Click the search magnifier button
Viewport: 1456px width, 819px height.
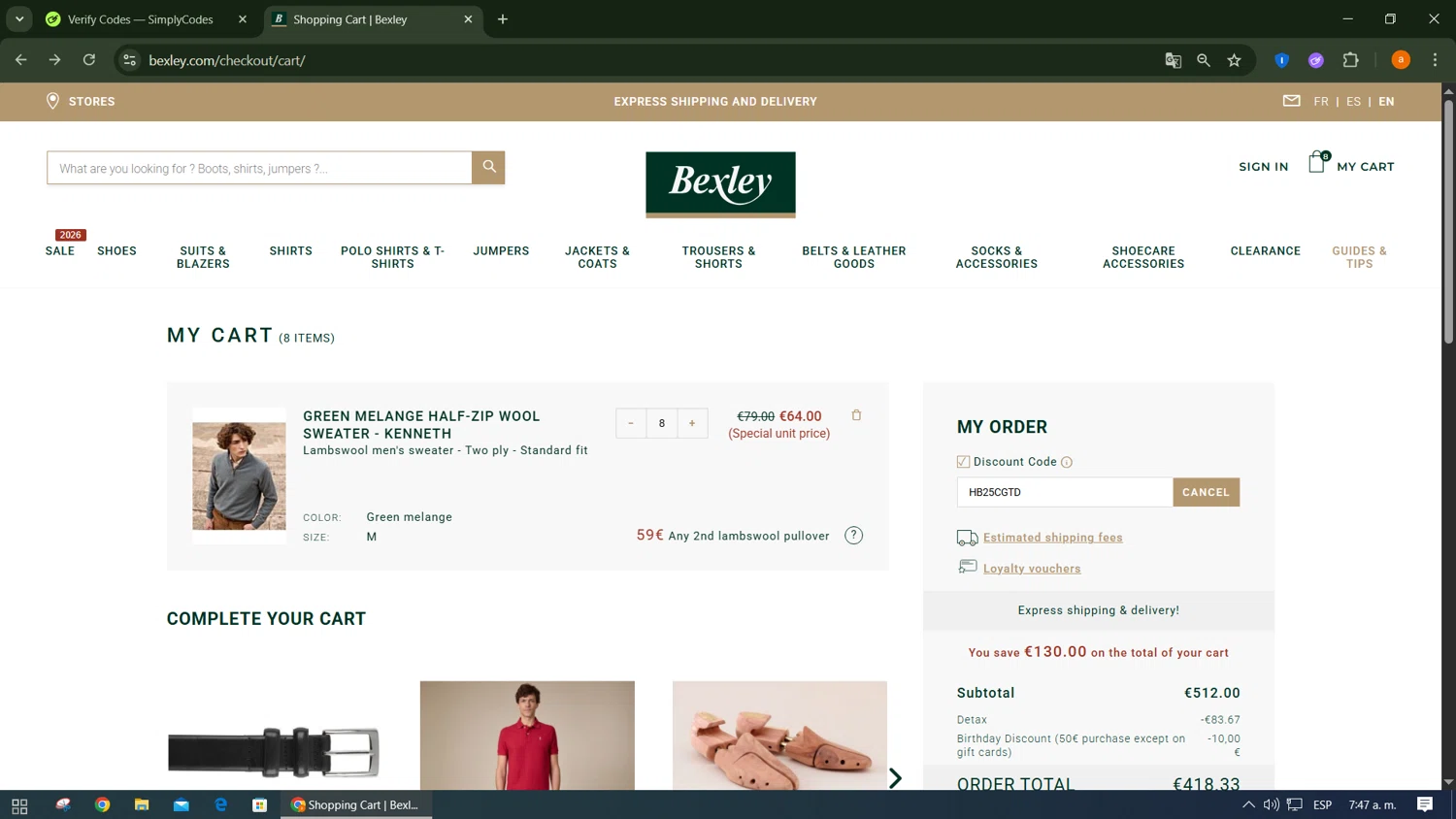pos(489,167)
